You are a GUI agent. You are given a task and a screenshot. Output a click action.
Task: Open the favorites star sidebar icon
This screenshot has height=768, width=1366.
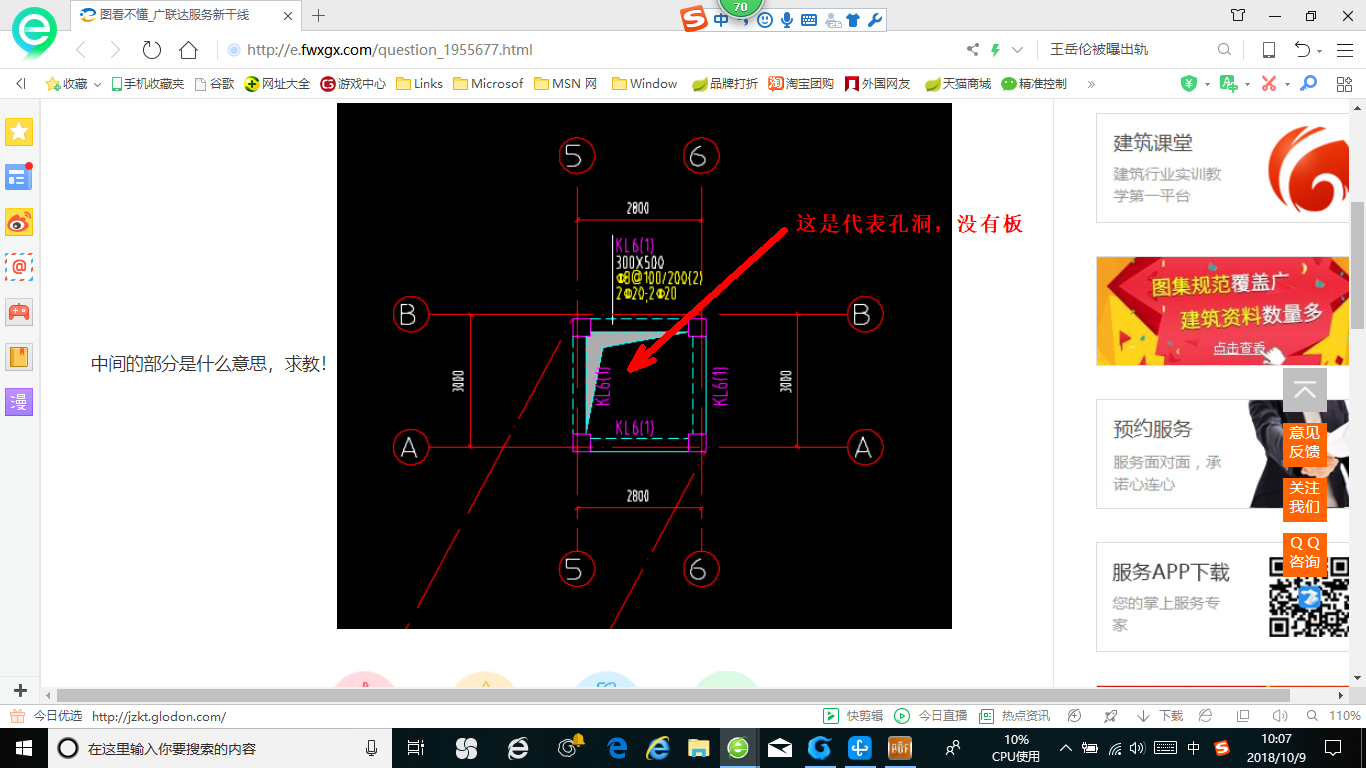tap(19, 131)
